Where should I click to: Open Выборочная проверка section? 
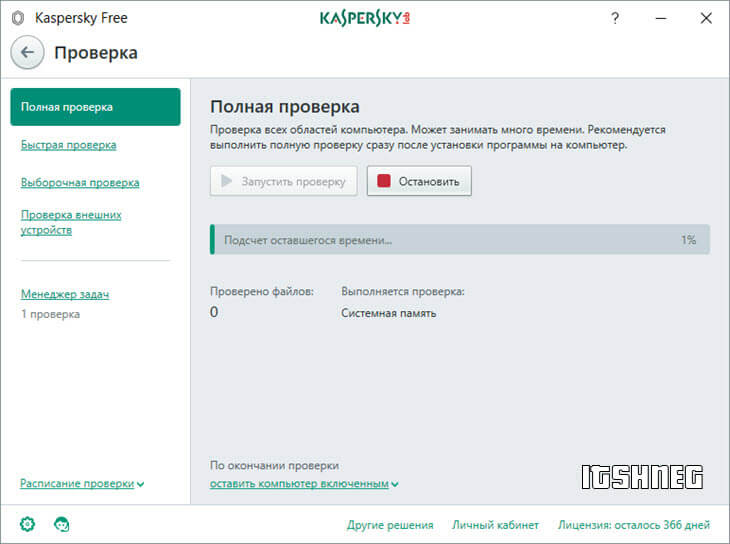(x=80, y=183)
